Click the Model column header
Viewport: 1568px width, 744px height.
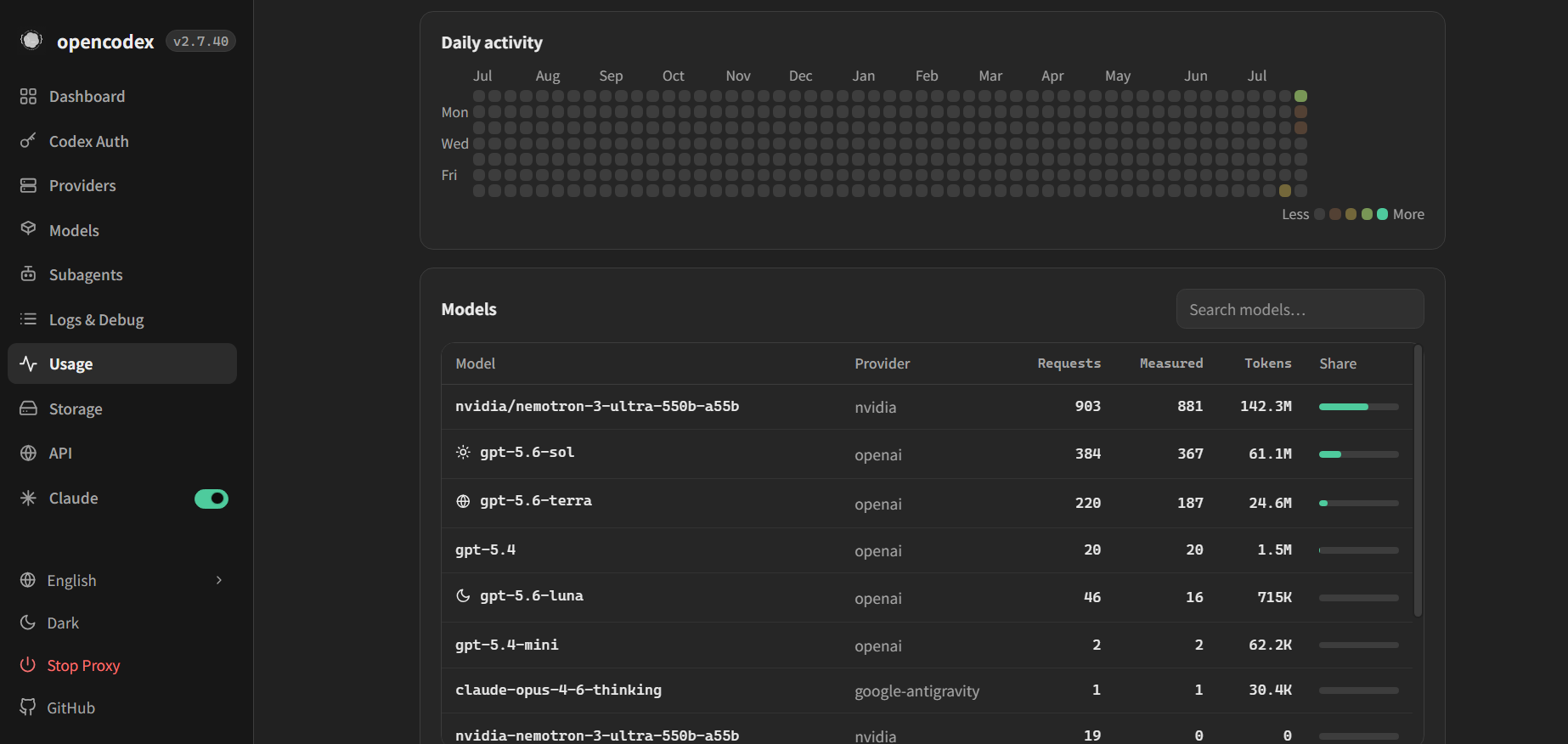(x=476, y=364)
